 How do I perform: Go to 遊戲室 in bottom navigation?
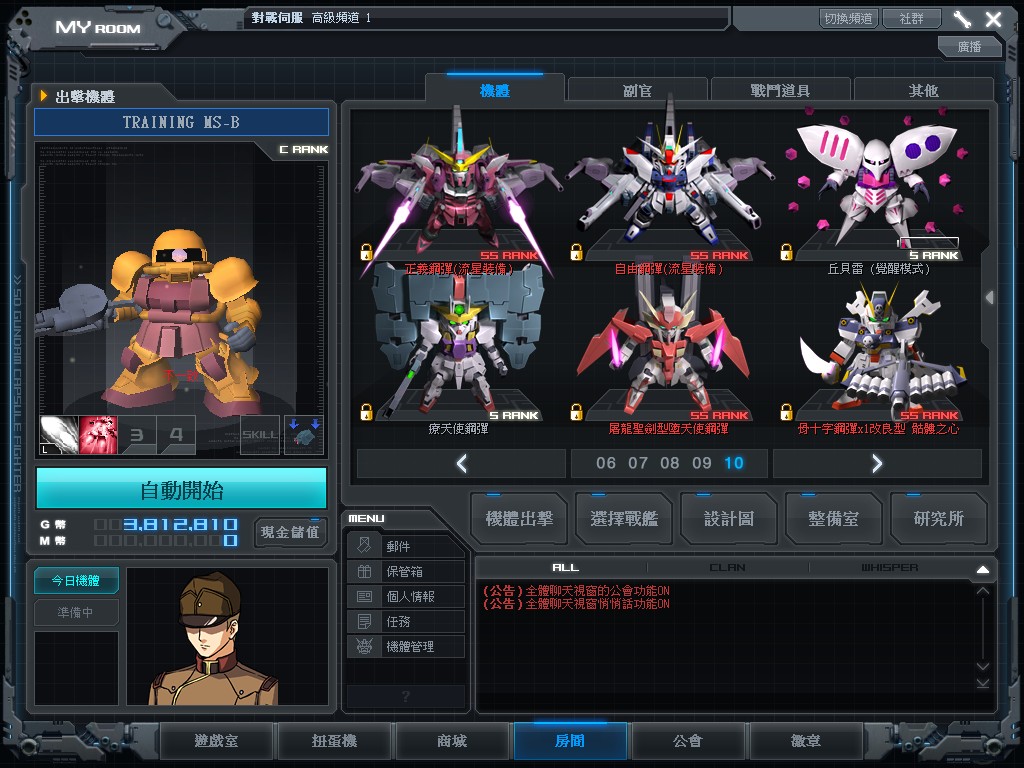pyautogui.click(x=216, y=741)
